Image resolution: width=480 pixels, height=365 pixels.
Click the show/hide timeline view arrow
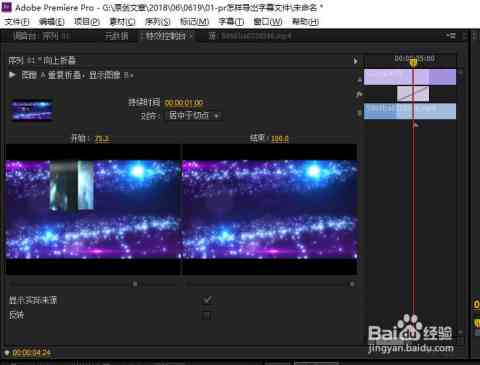[x=355, y=61]
